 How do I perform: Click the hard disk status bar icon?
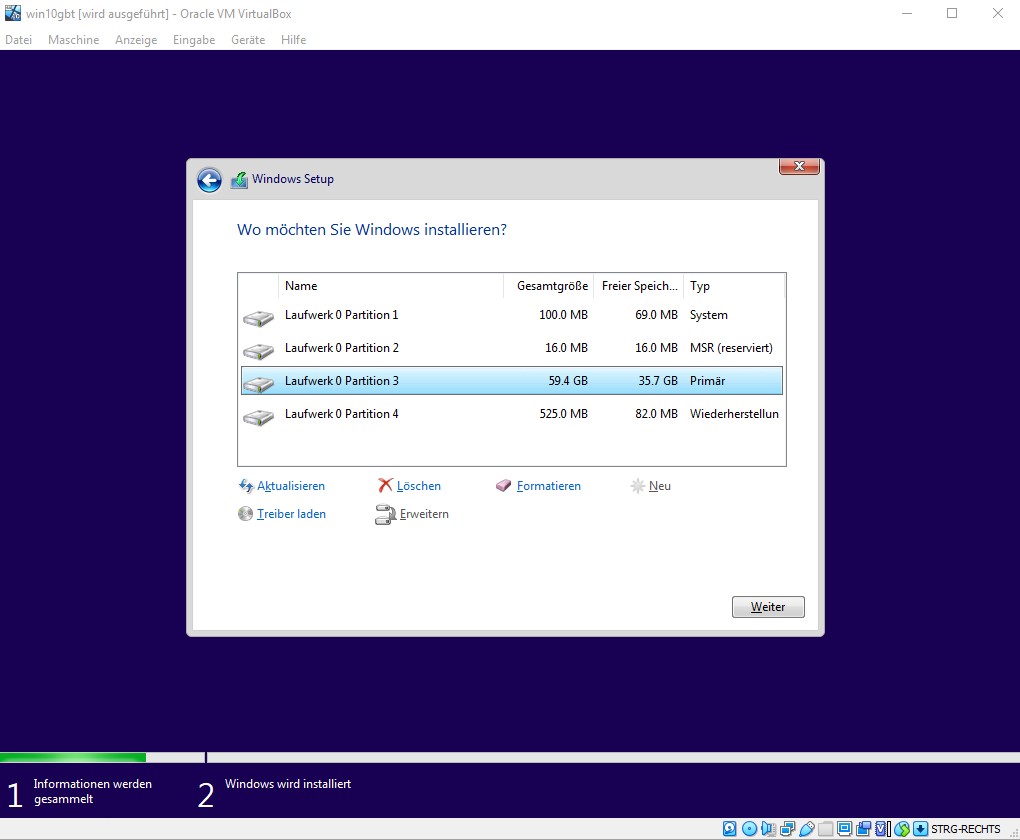tap(729, 828)
